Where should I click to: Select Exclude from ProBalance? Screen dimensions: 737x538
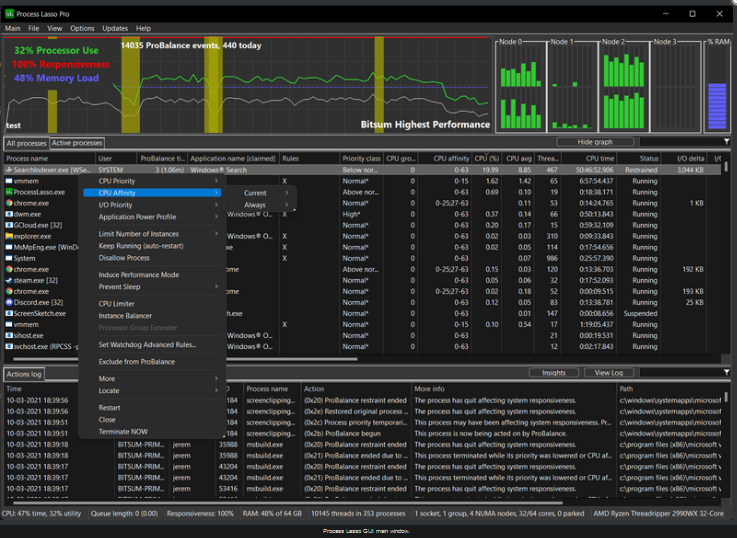(137, 362)
